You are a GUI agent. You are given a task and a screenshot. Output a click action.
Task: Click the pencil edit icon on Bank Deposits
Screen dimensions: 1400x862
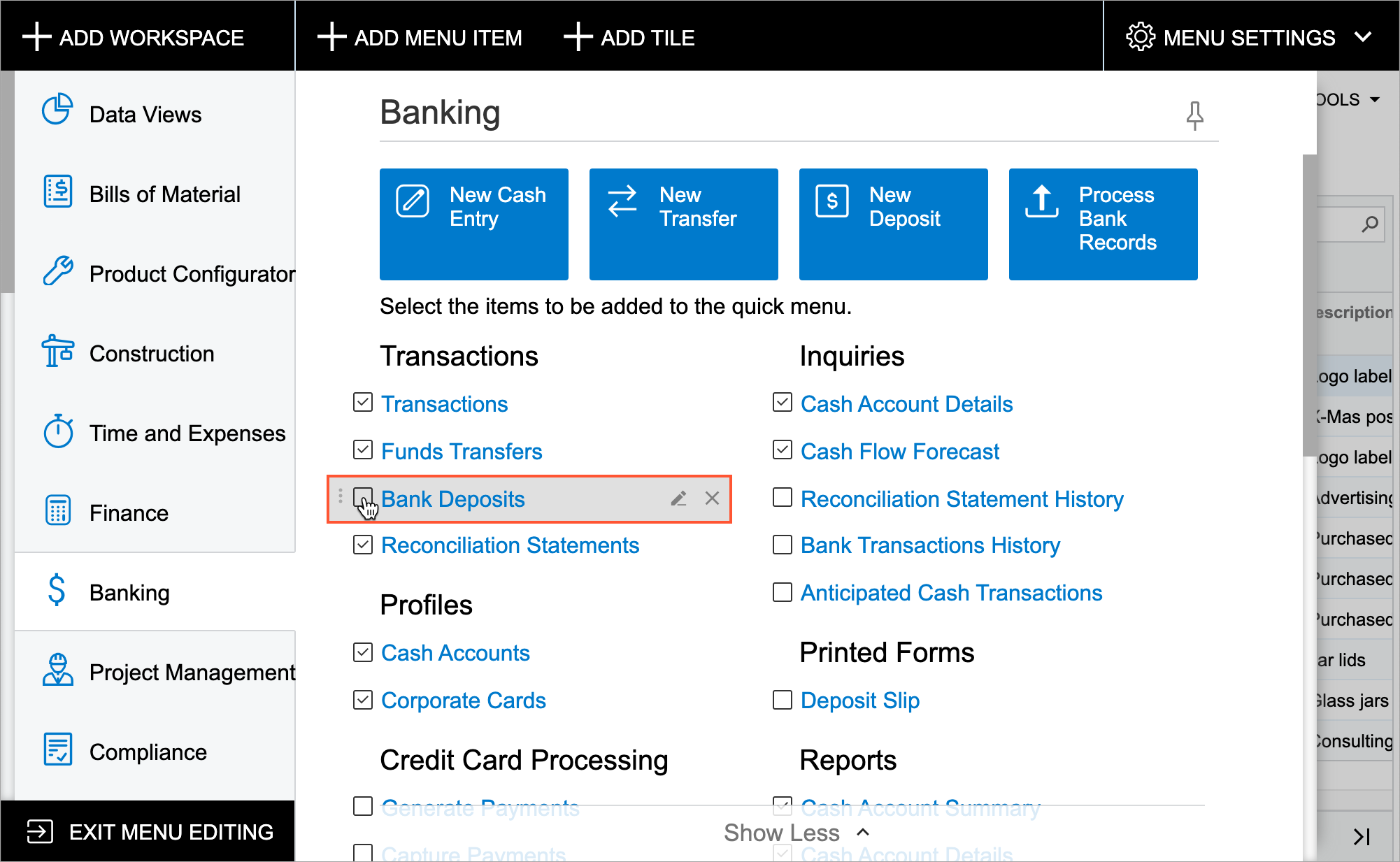[678, 498]
